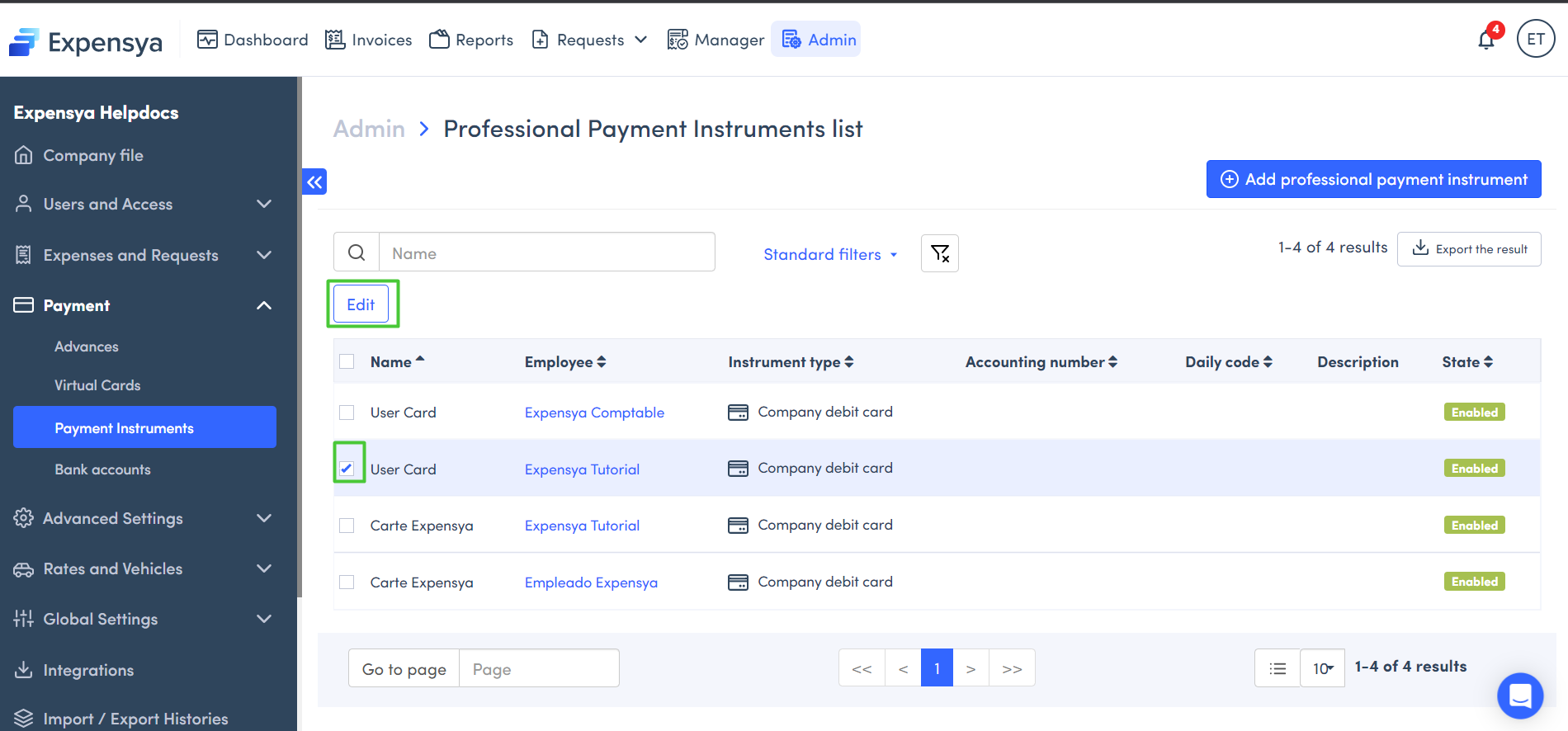The height and width of the screenshot is (731, 1568).
Task: Collapse sidebar with double-arrow icon
Action: (314, 182)
